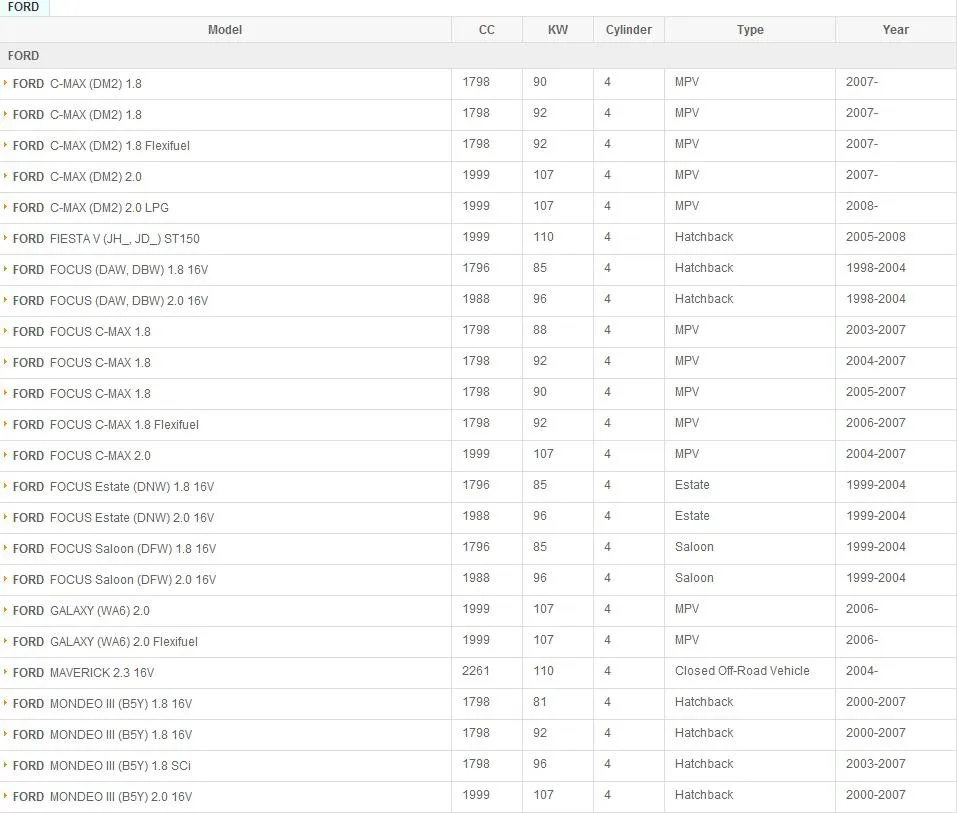
Task: Click the FORD group header row
Action: click(x=478, y=56)
